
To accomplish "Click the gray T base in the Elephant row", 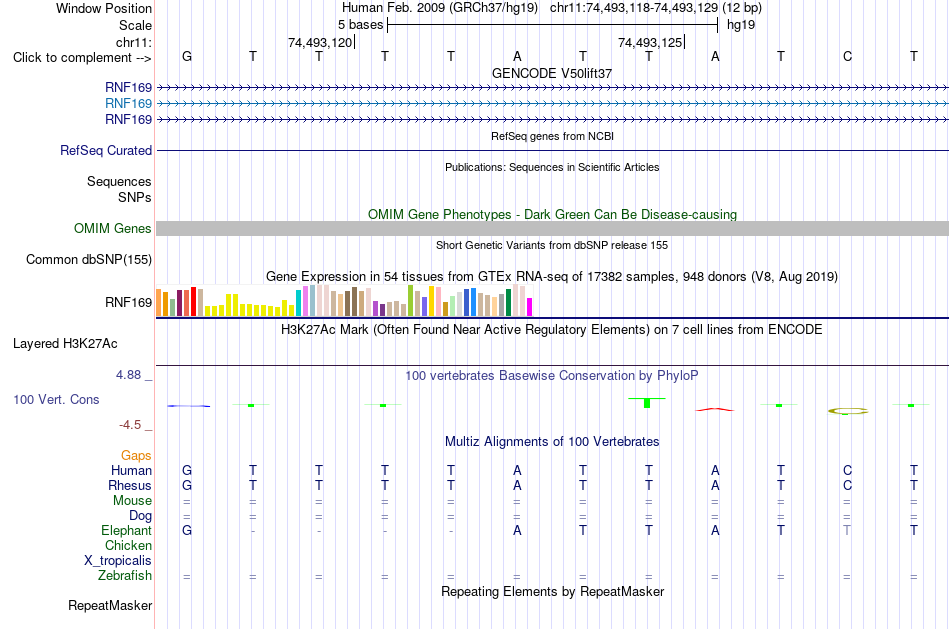I will (847, 530).
